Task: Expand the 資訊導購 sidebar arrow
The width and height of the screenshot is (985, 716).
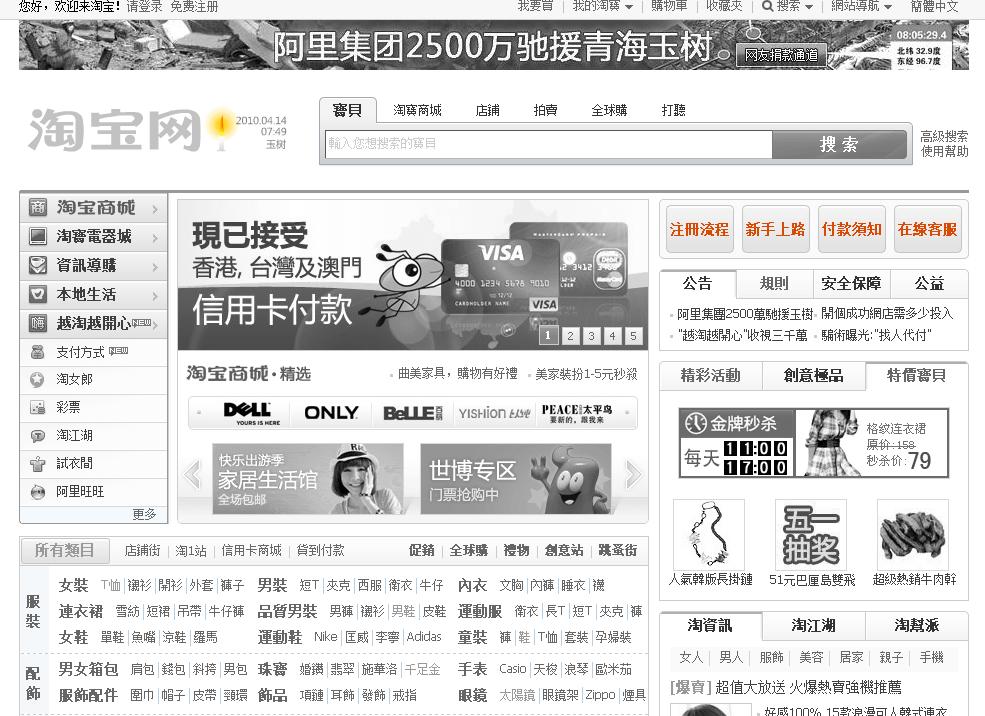Action: [155, 266]
